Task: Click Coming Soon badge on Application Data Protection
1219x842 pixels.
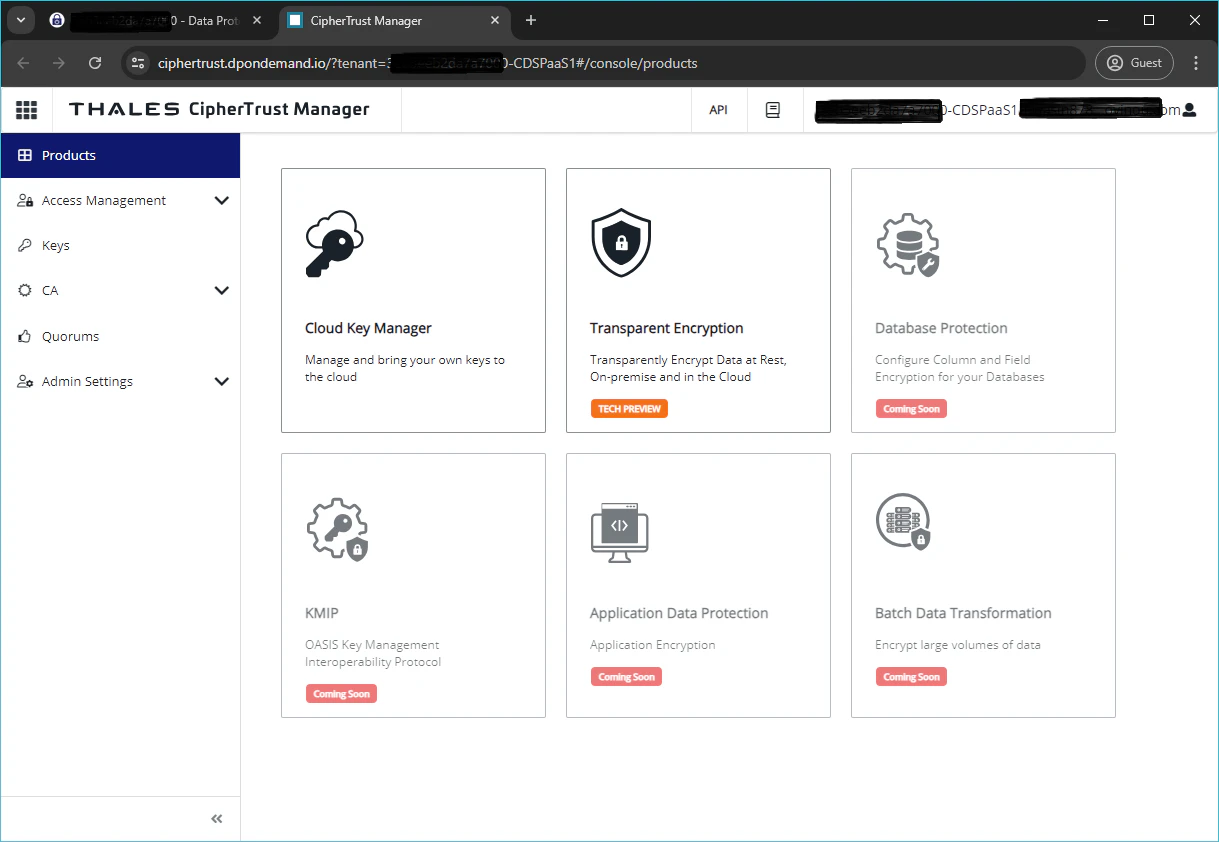Action: (626, 677)
